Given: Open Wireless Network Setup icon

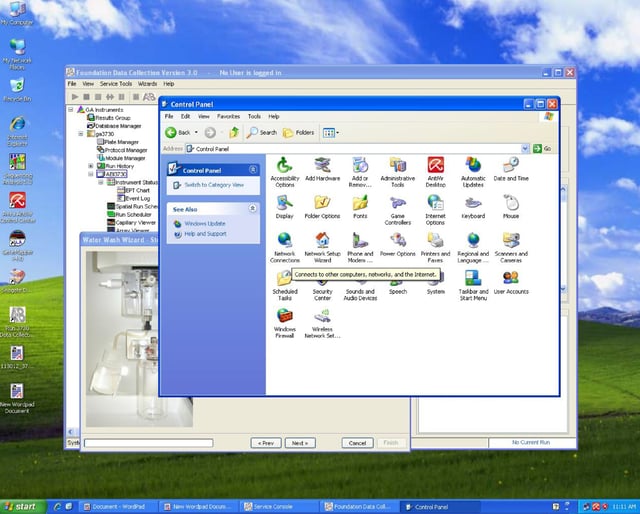Looking at the screenshot, I should coord(322,323).
